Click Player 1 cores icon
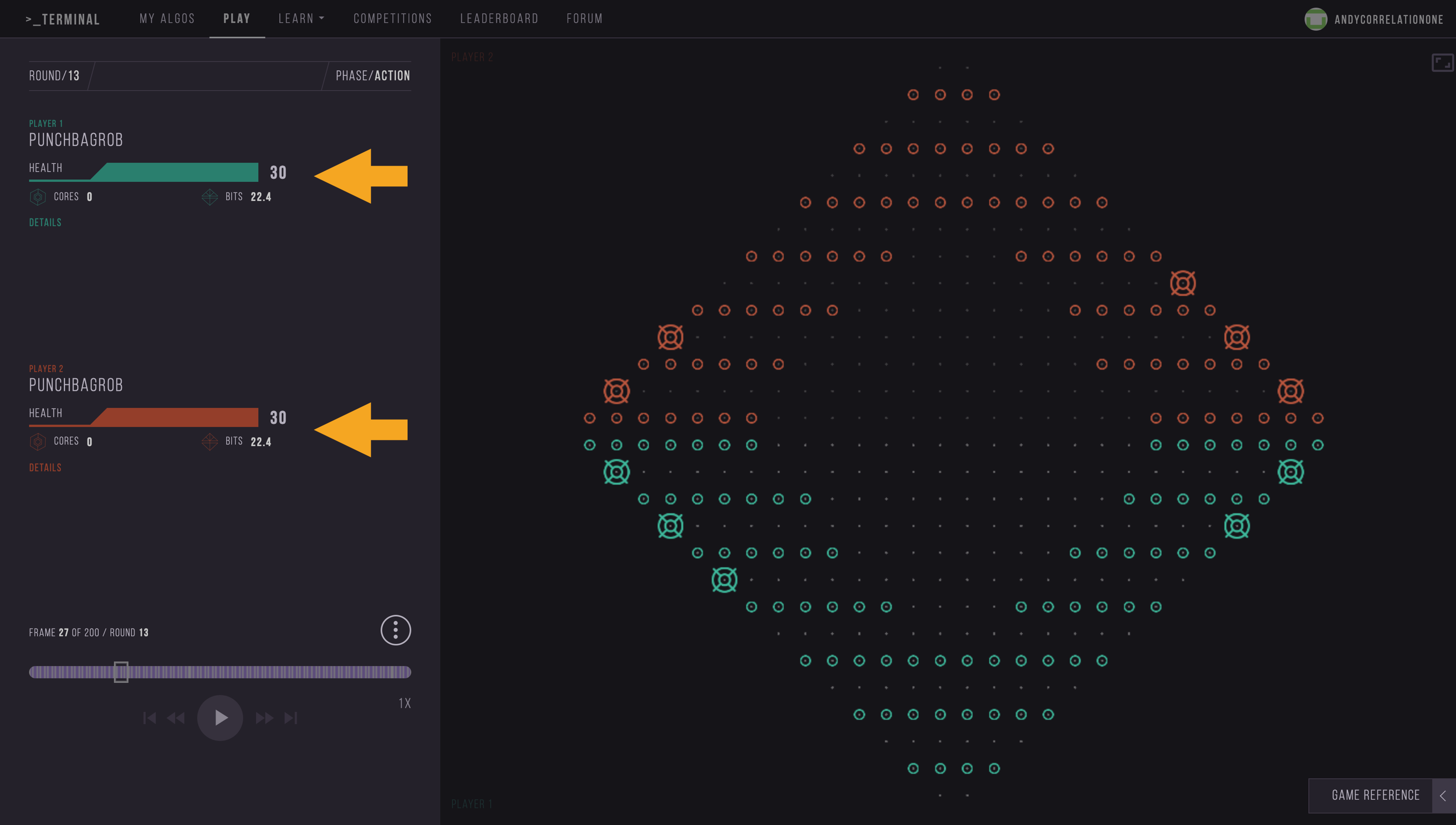This screenshot has width=1456, height=825. pyautogui.click(x=38, y=197)
